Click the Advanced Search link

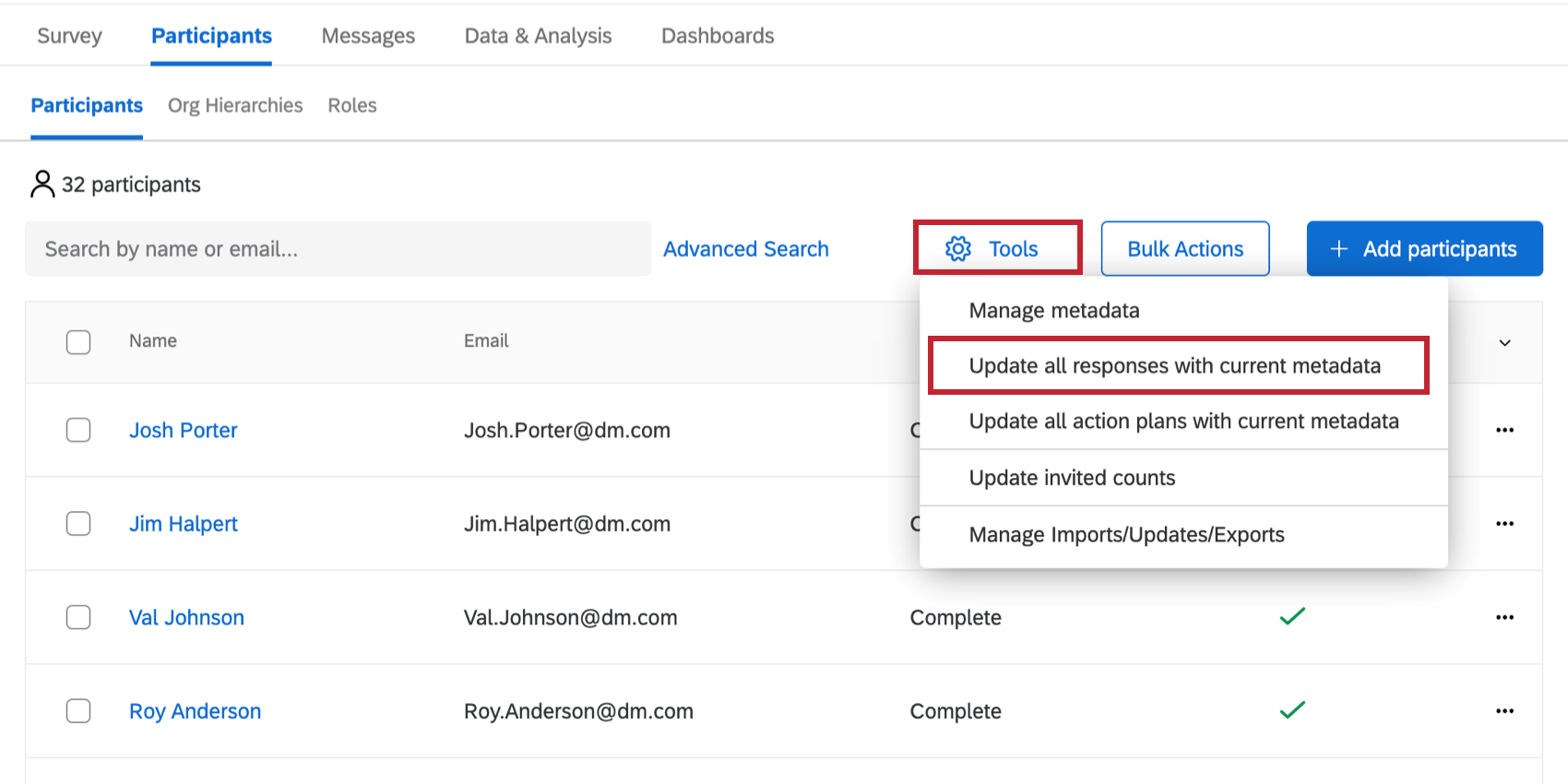(x=745, y=249)
